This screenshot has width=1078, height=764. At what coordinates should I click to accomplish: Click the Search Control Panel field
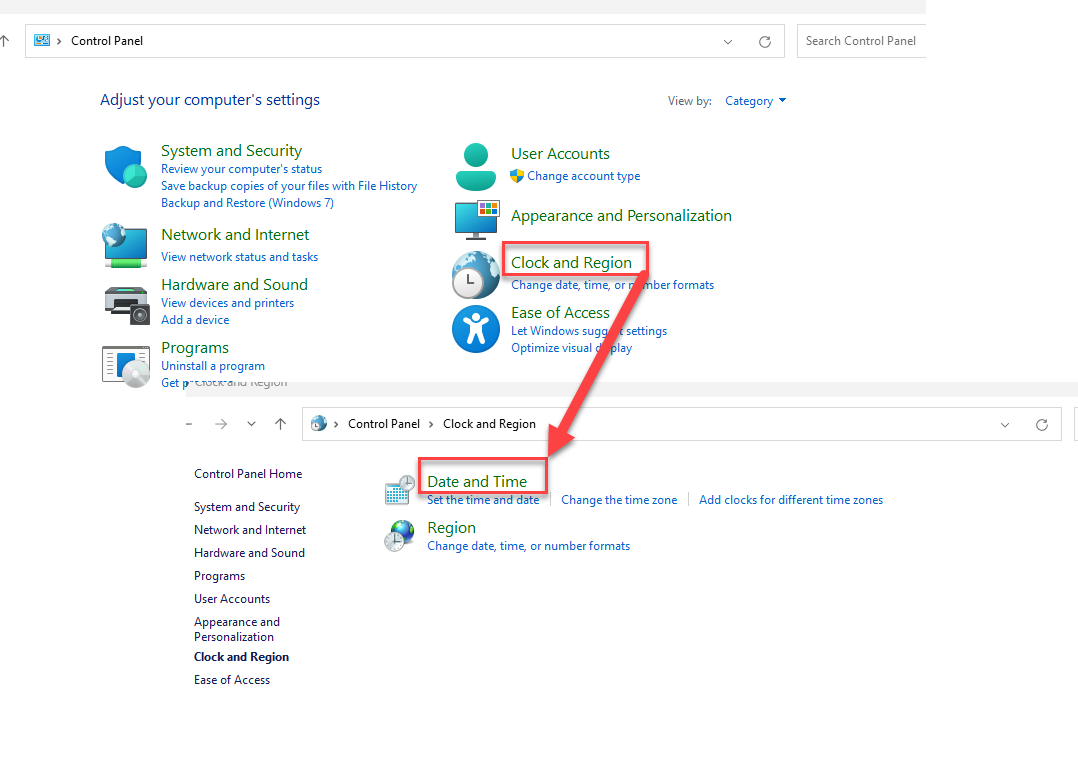tap(860, 41)
